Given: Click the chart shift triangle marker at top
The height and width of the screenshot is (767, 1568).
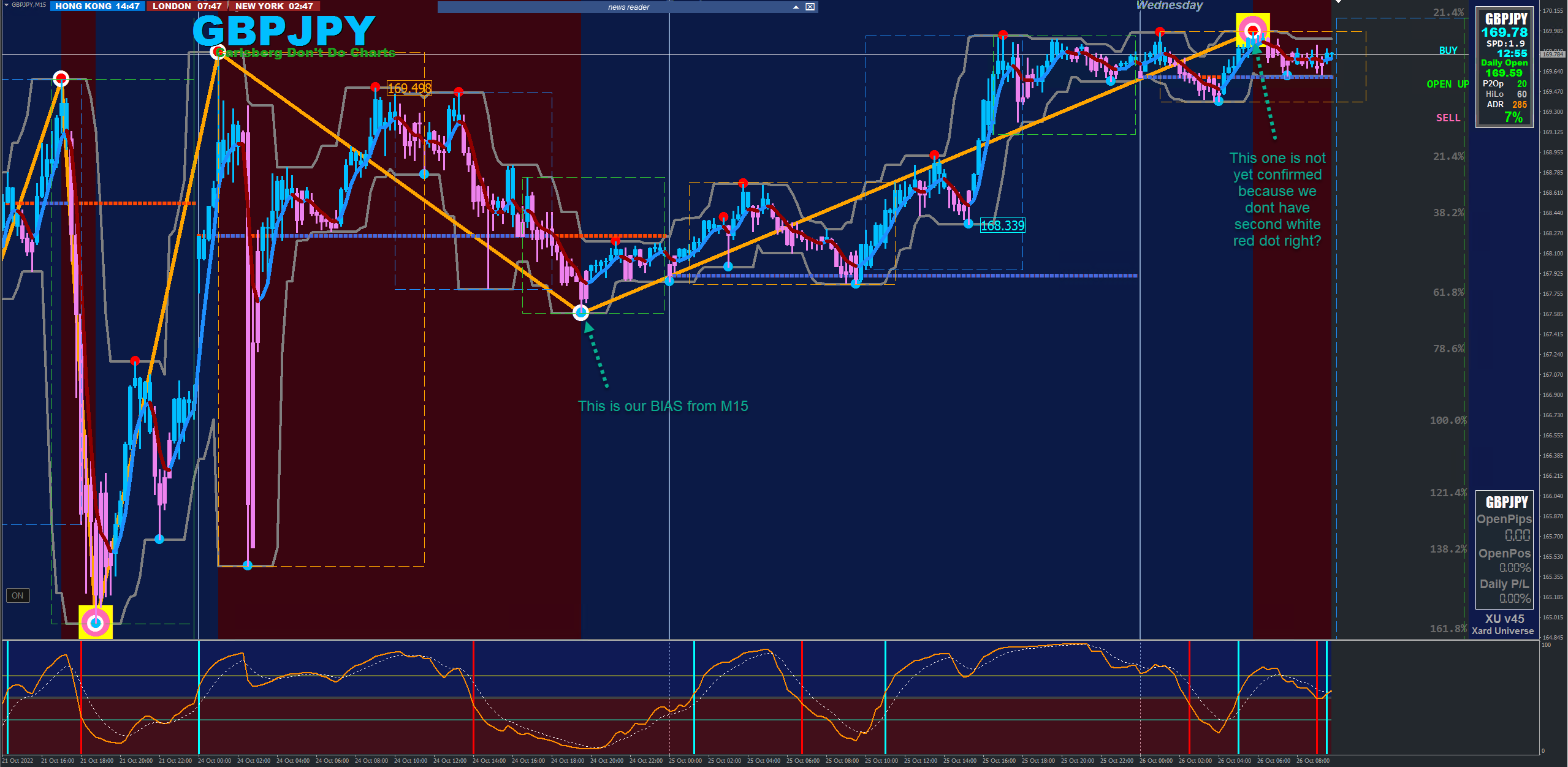Looking at the screenshot, I should click(x=1339, y=2).
